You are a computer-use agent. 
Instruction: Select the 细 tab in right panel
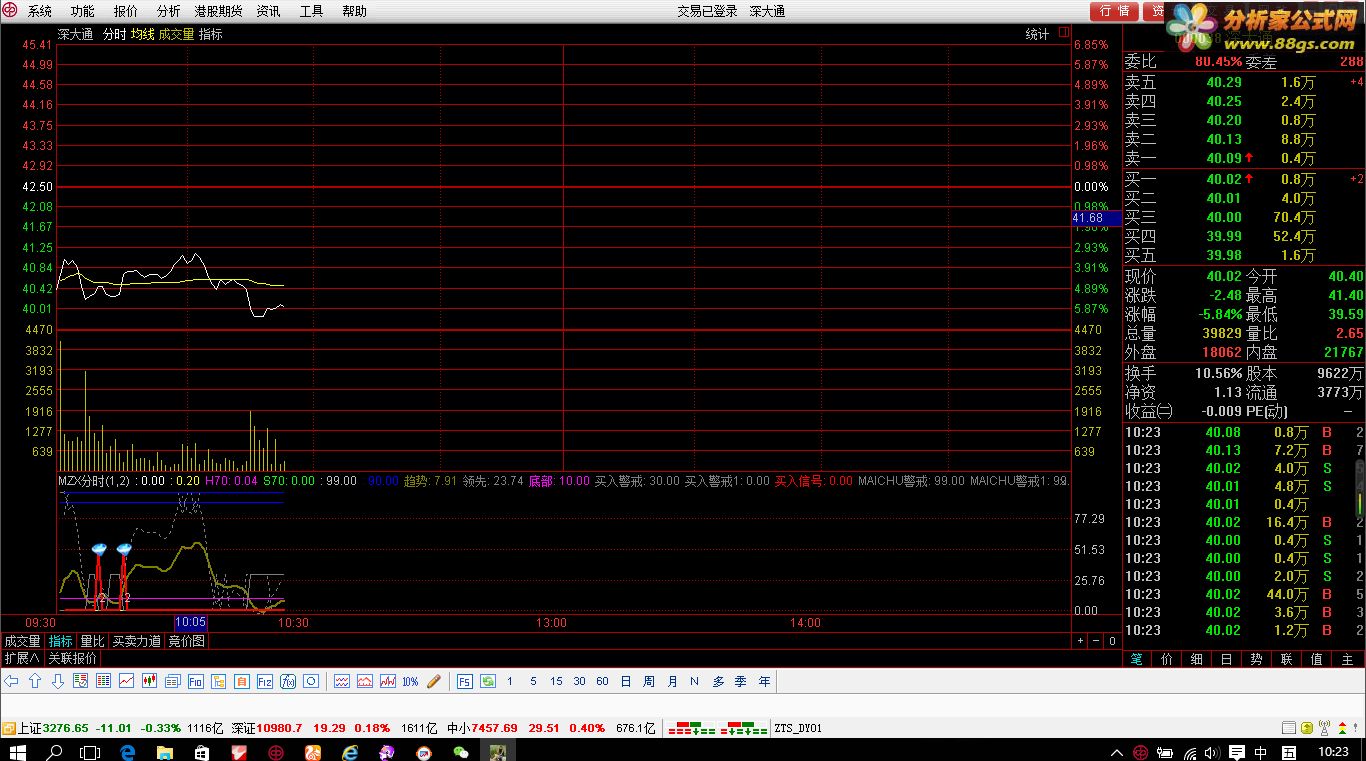1196,659
